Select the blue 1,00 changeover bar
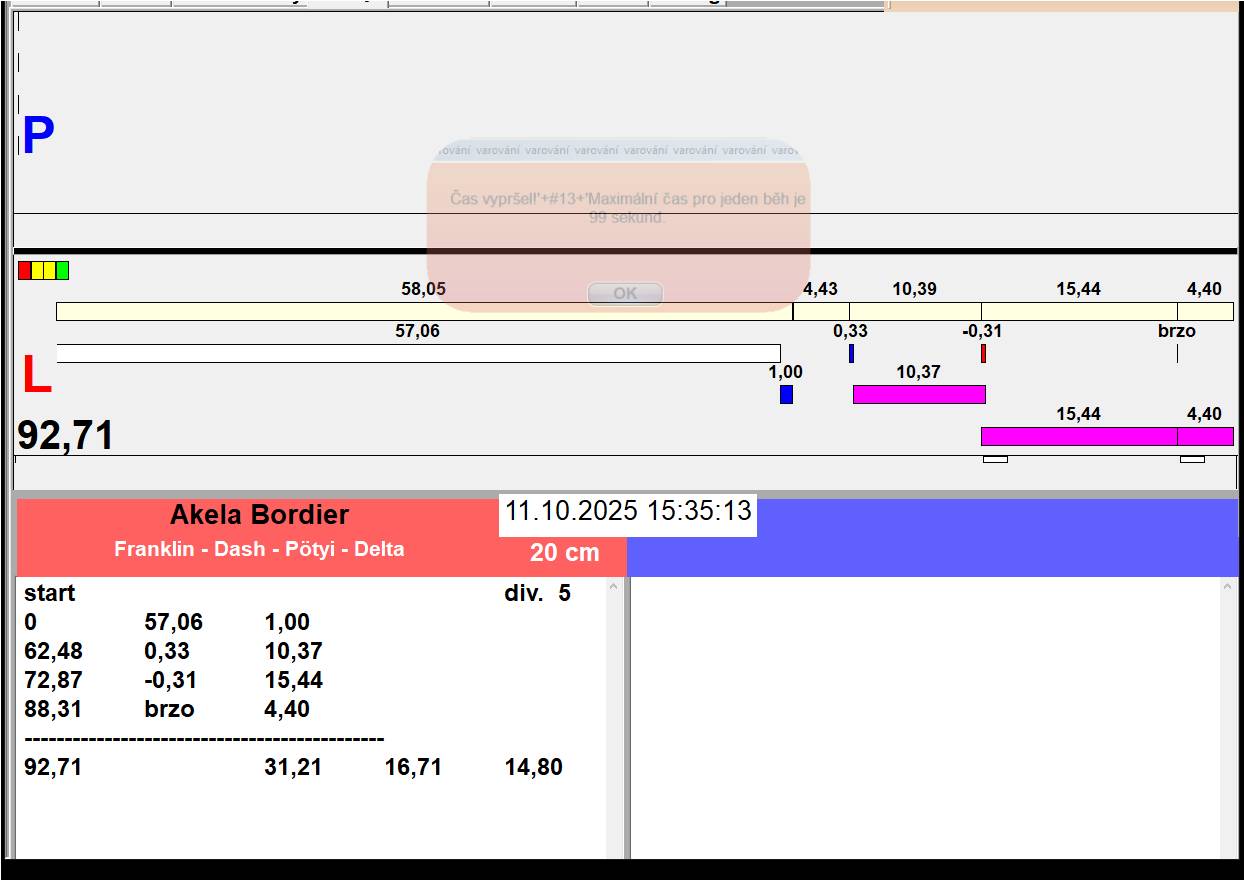 786,394
